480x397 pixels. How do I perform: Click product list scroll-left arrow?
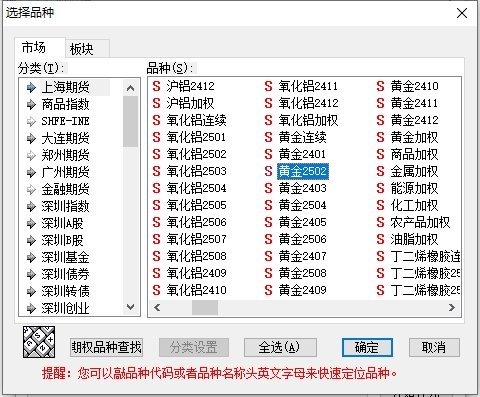coord(157,307)
